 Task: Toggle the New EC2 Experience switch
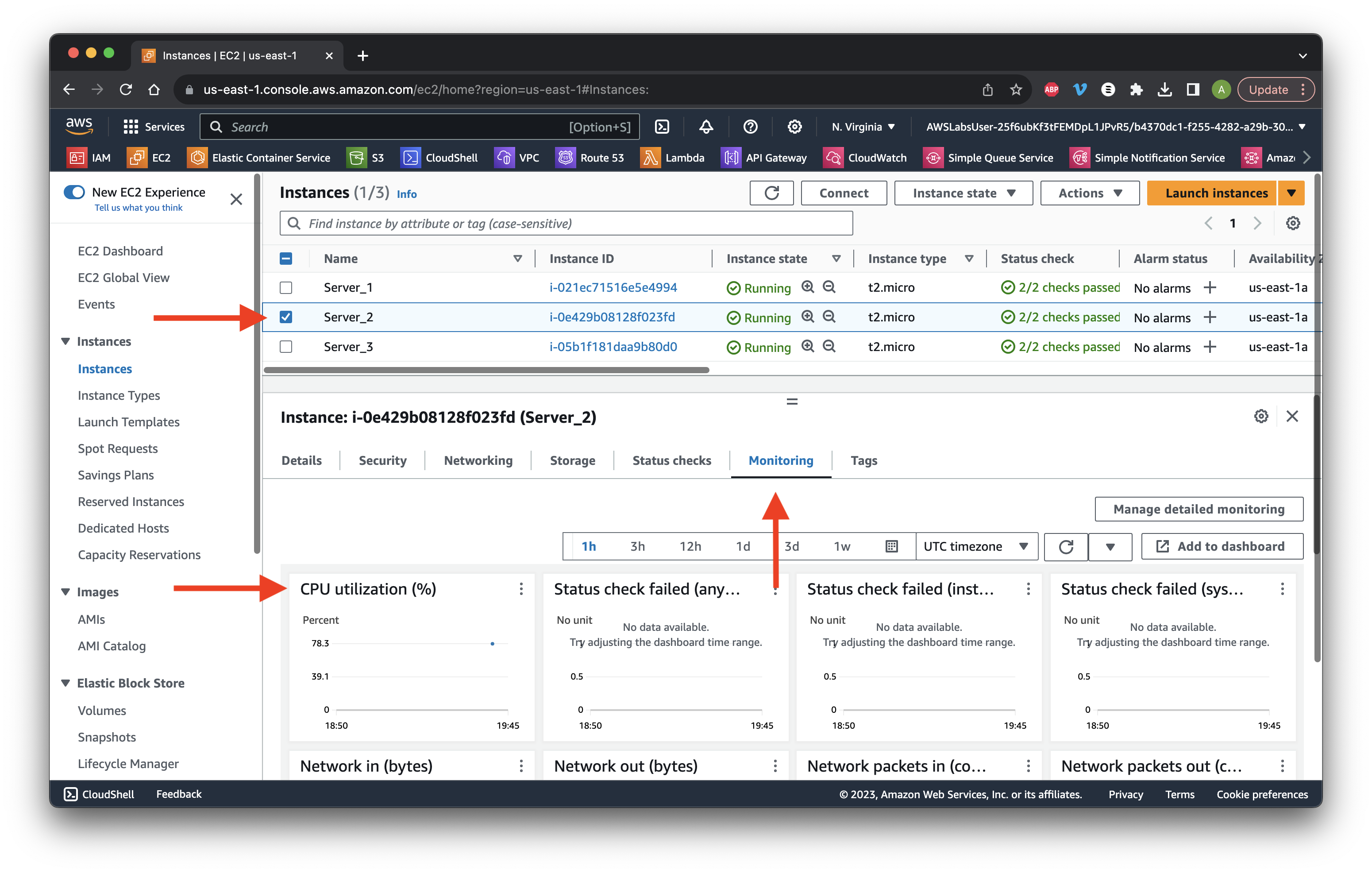click(x=74, y=192)
